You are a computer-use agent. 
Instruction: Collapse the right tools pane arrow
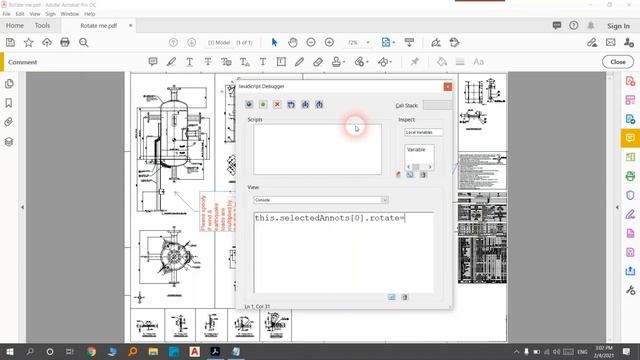[617, 207]
